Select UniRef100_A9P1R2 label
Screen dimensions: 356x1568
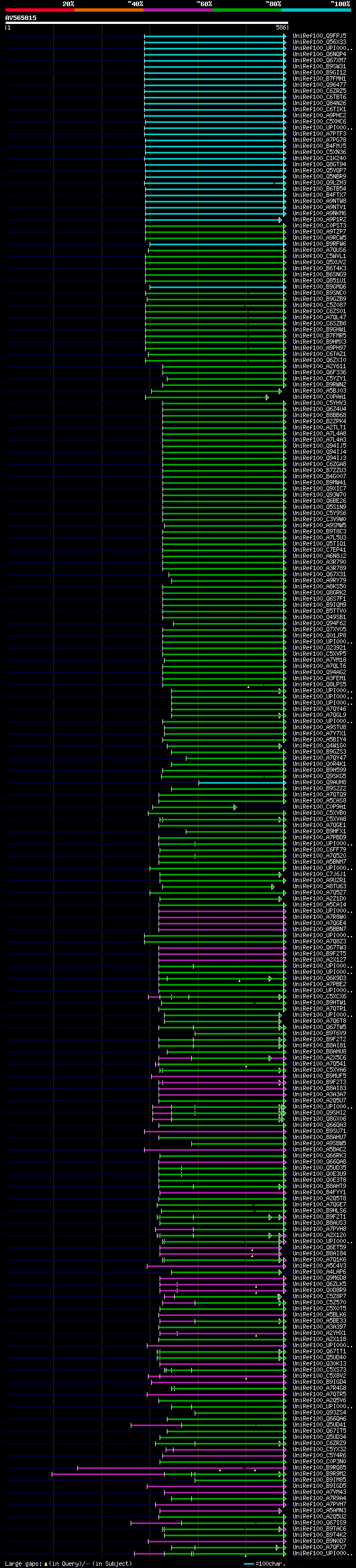[319, 220]
